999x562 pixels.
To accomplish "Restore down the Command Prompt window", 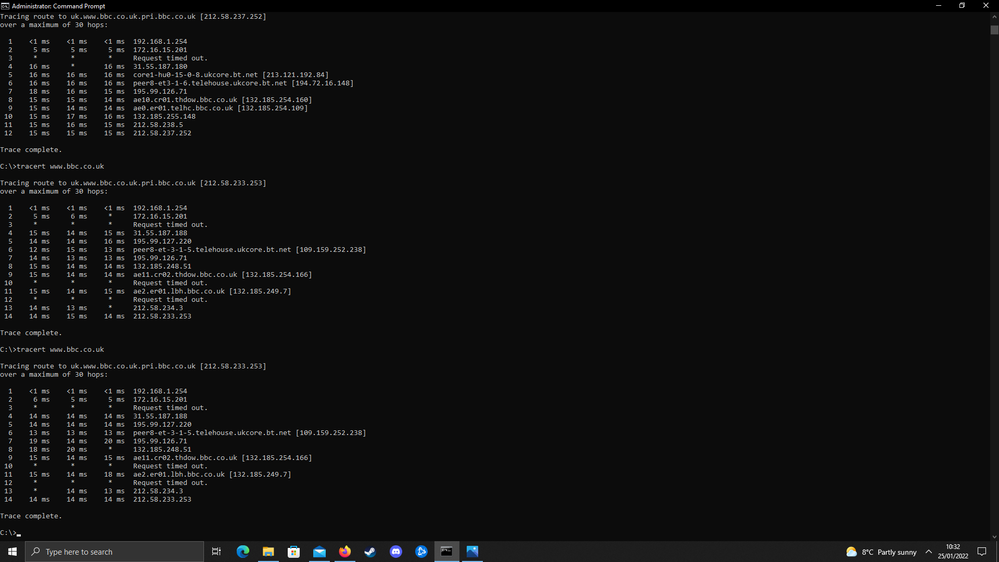I will 962,5.
